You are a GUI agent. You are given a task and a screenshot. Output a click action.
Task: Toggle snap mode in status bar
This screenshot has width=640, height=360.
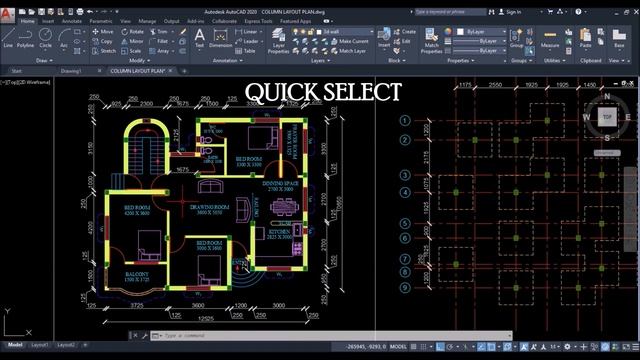(x=424, y=347)
